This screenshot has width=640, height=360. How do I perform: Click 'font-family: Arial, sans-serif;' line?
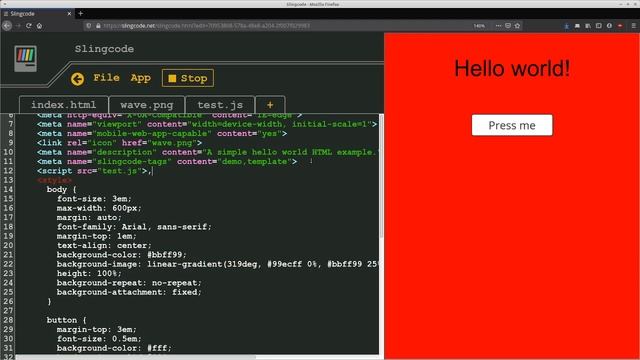[134, 227]
